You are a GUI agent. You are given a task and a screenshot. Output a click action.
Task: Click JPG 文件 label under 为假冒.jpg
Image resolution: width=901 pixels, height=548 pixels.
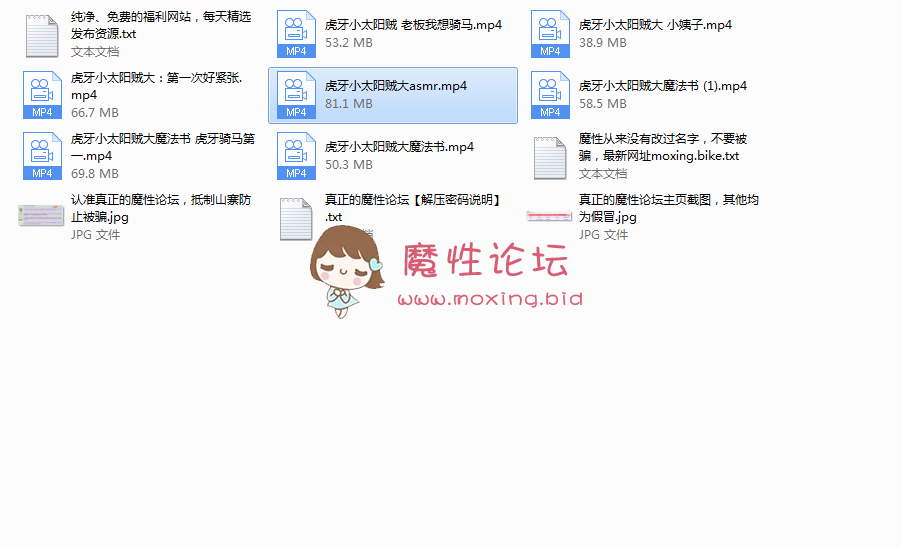[603, 234]
